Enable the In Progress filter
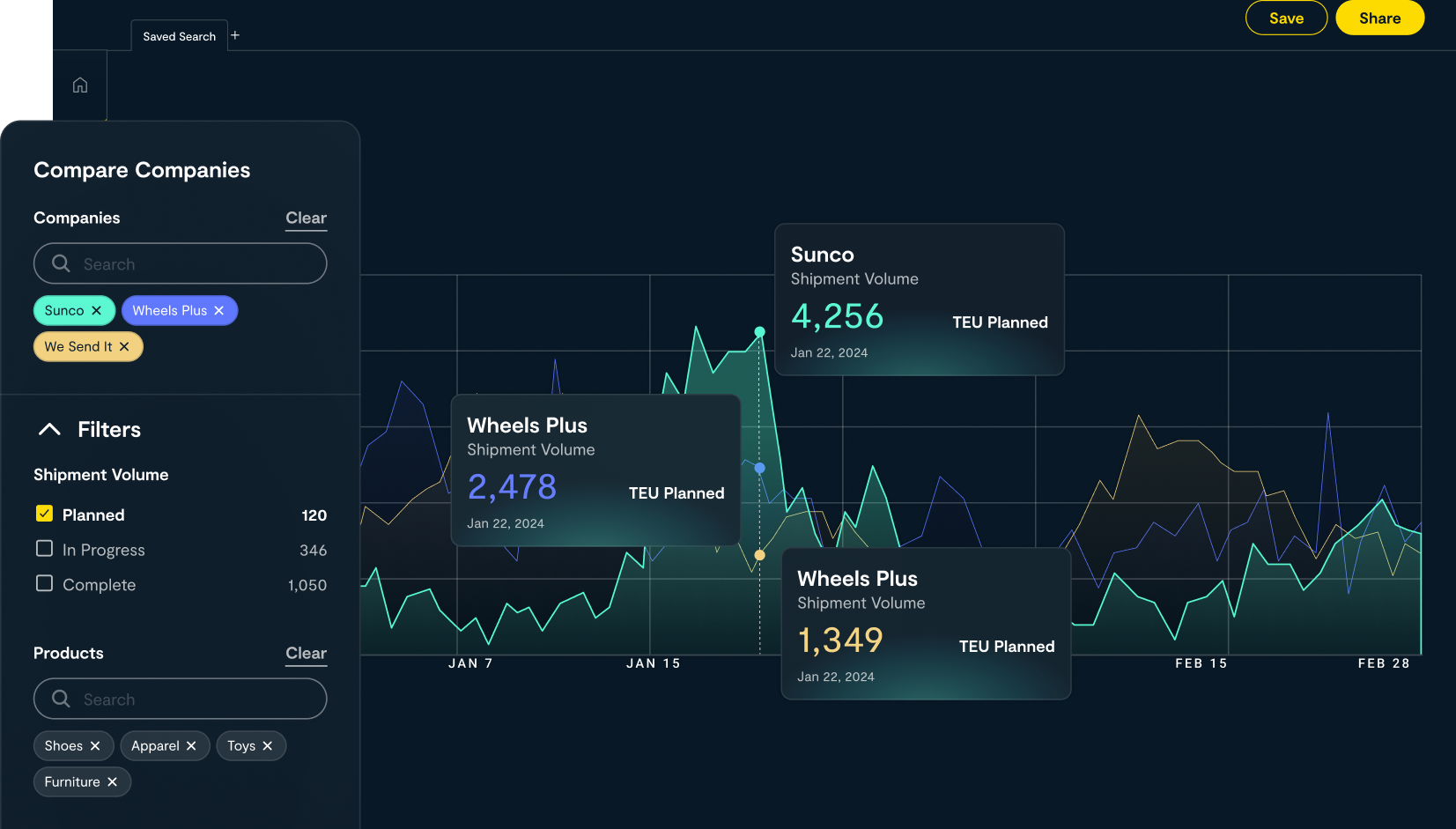 click(44, 548)
